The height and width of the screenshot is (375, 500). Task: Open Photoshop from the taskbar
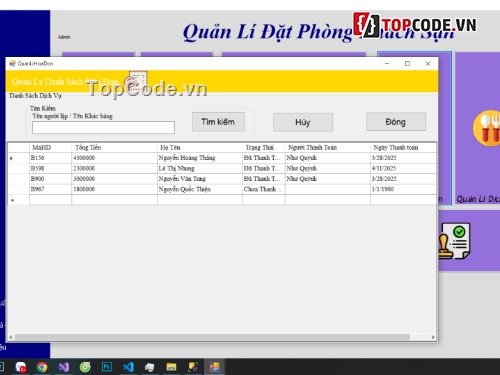[107, 367]
